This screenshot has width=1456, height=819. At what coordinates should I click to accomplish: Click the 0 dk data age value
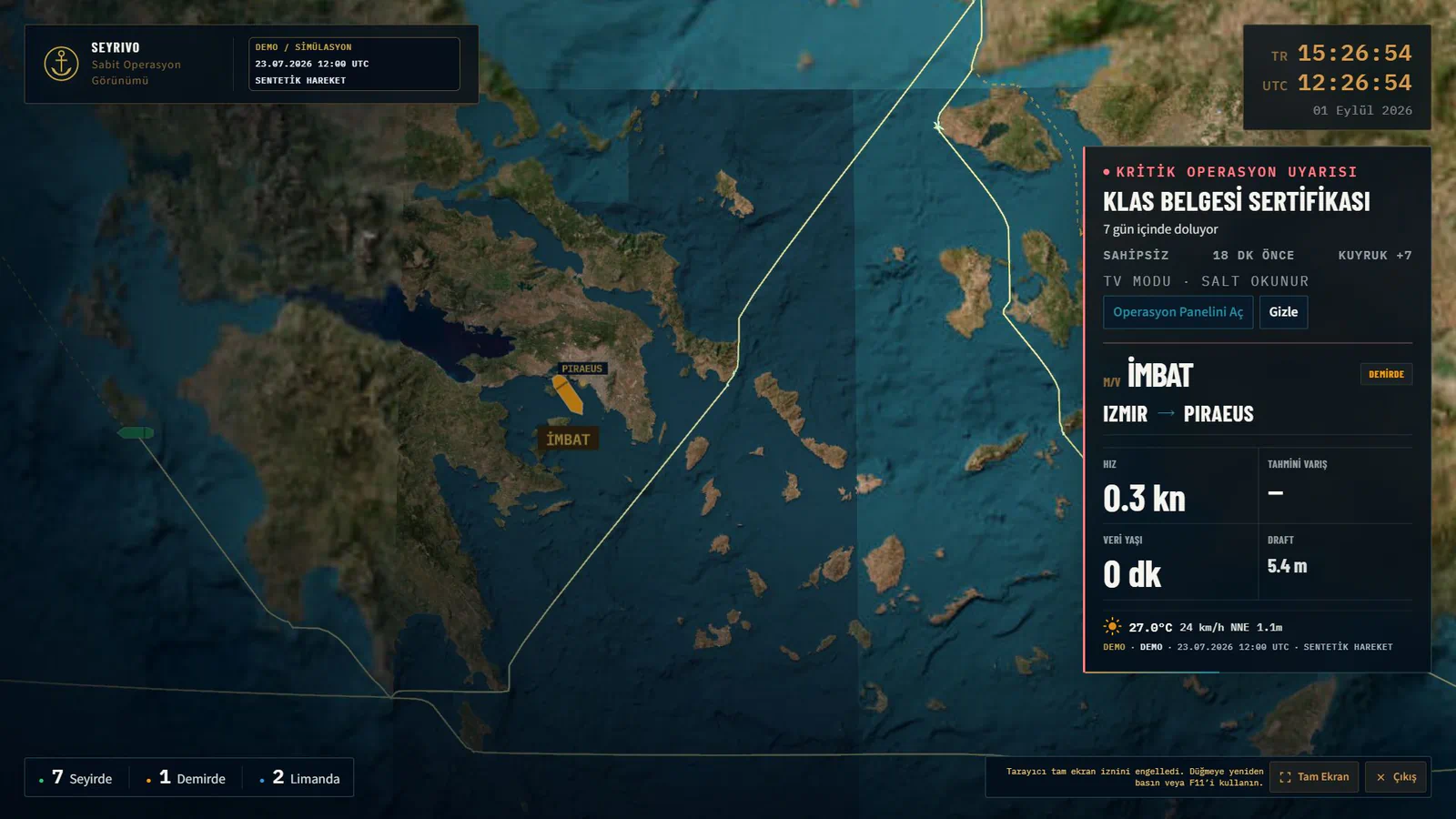(1132, 574)
